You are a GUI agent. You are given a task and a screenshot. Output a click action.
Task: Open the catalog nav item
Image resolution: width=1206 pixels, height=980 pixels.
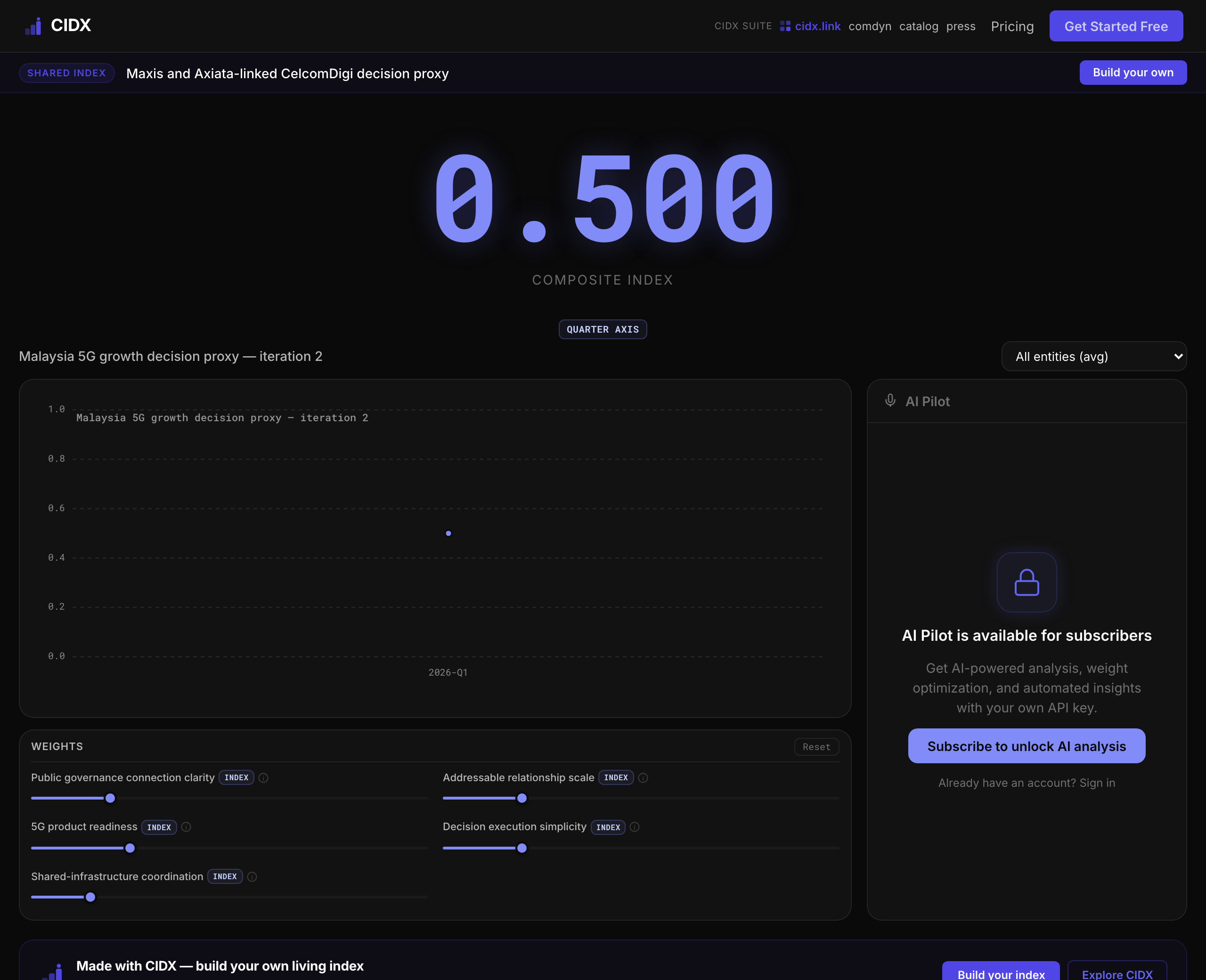click(x=919, y=26)
